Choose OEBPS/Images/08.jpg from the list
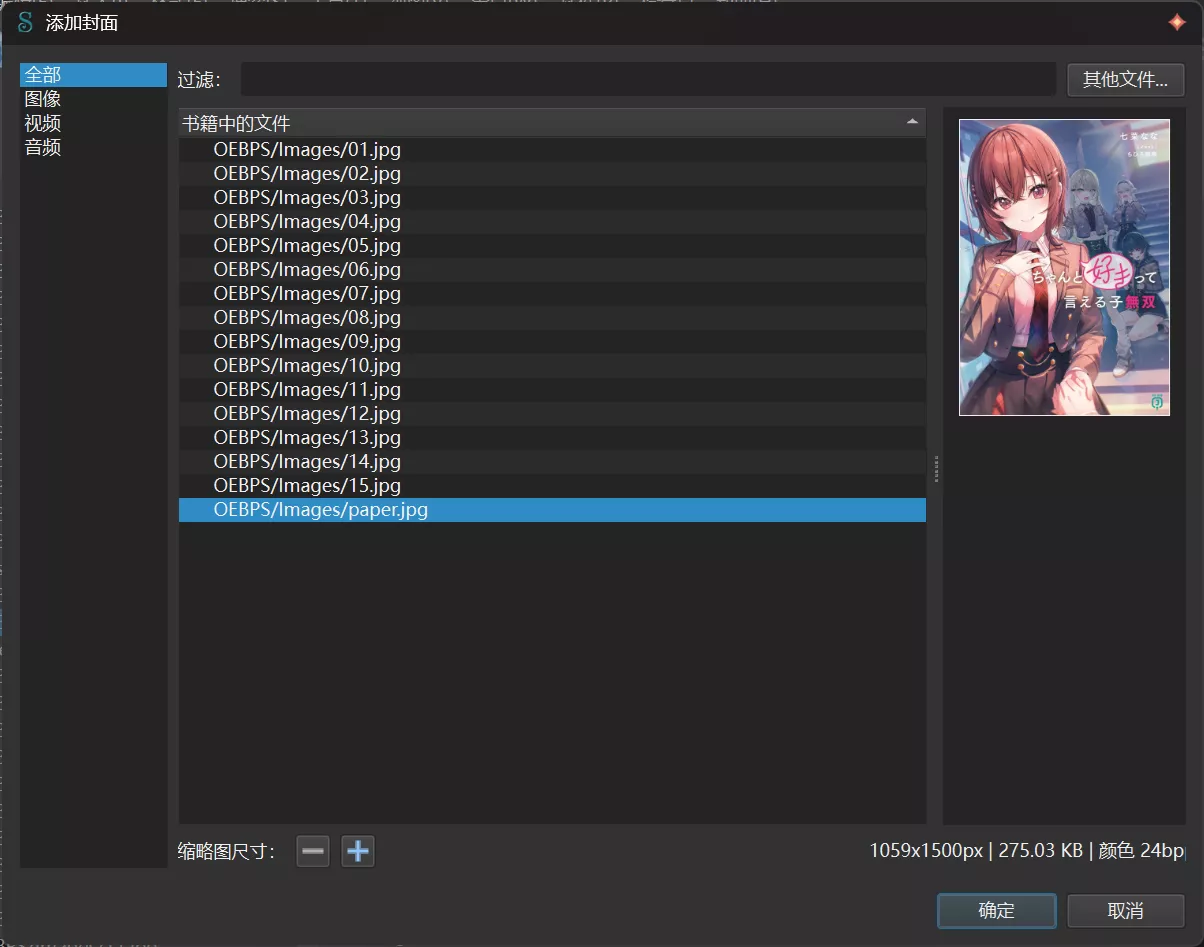The image size is (1204, 947). (x=307, y=318)
